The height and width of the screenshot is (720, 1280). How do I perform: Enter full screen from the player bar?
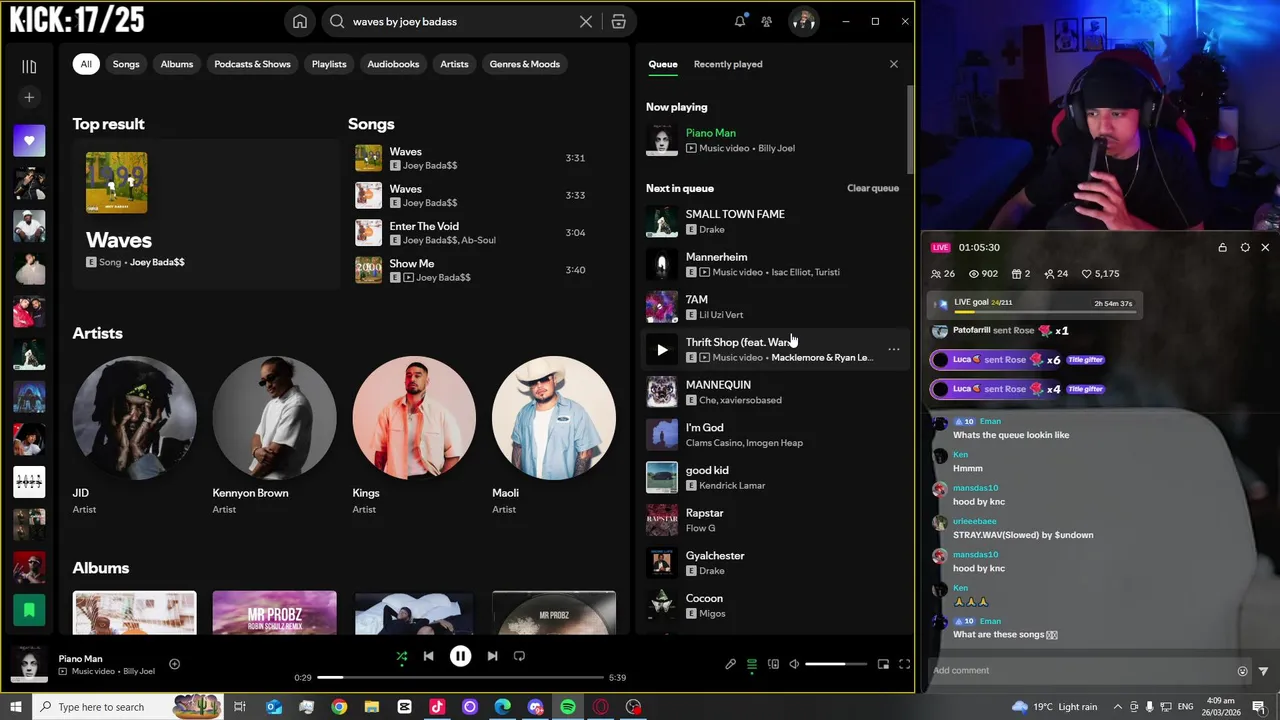904,664
